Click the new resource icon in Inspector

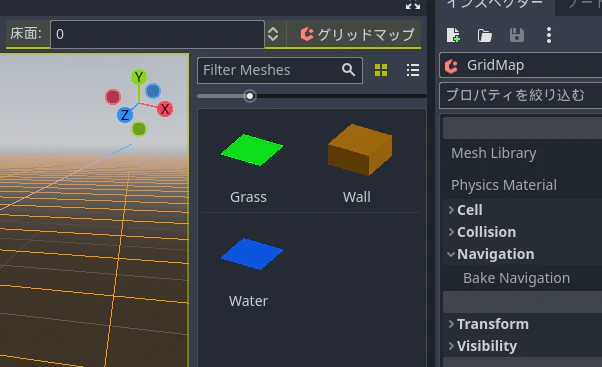453,35
